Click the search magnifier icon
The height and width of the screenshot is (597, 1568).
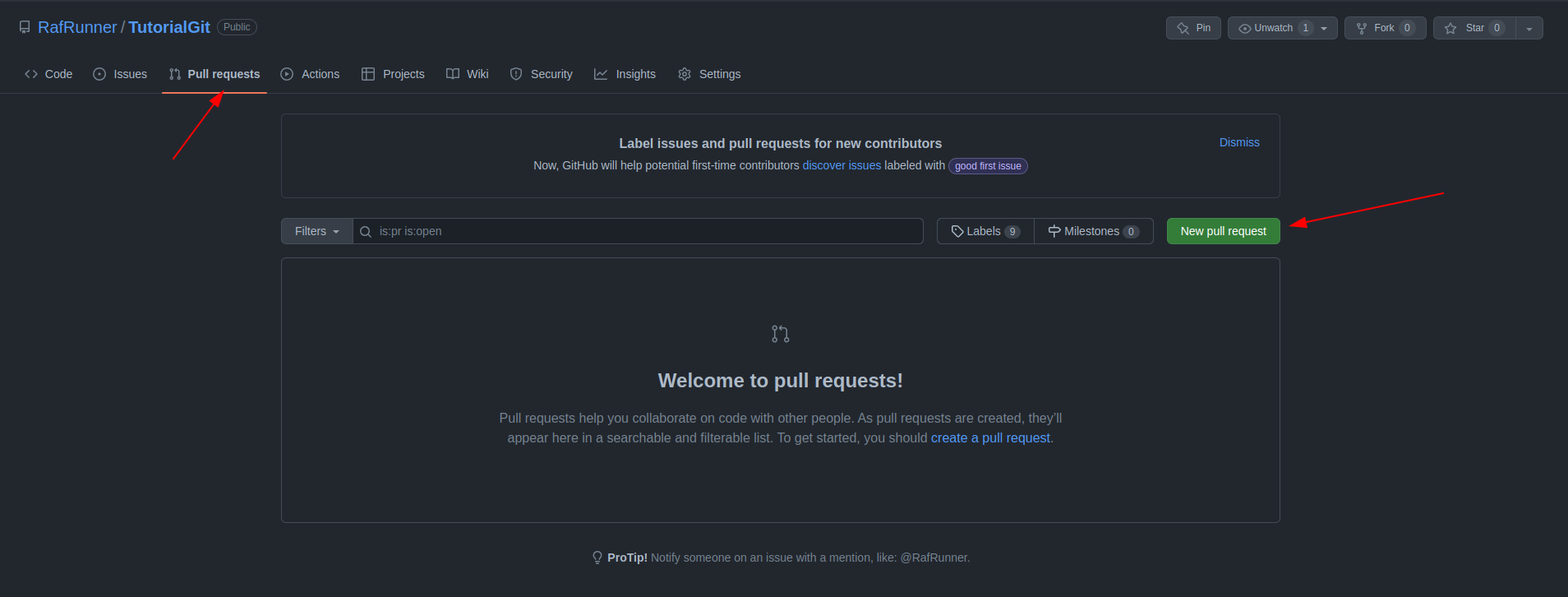366,232
